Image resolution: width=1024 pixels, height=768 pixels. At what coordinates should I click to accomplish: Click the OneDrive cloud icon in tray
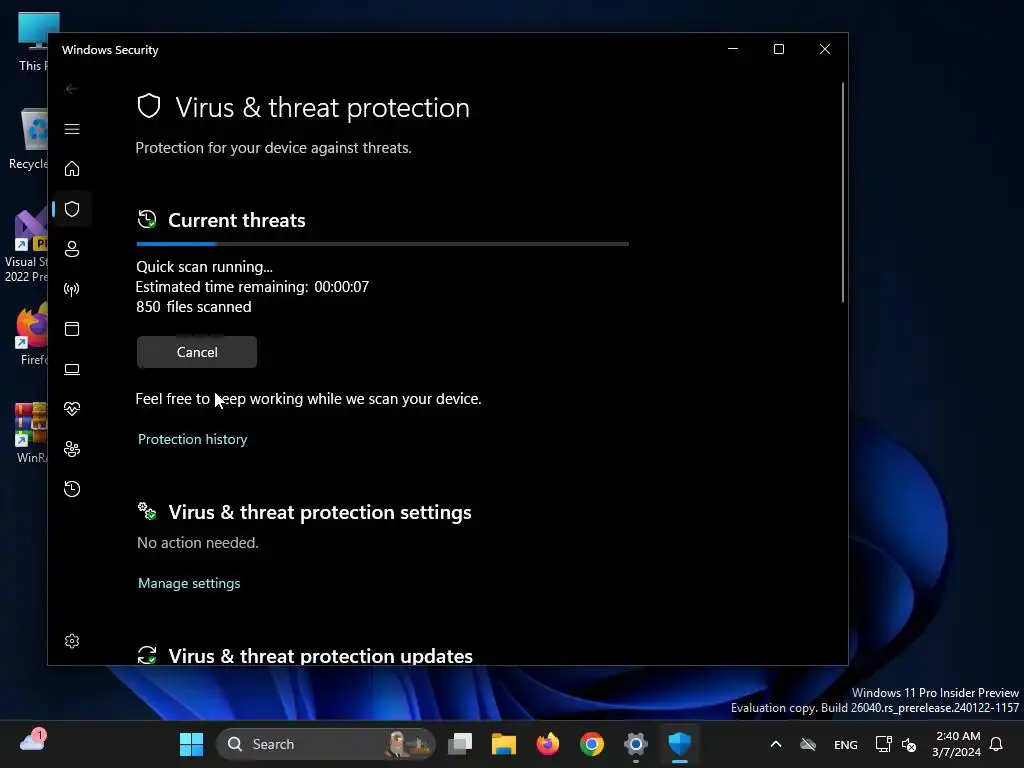pos(808,744)
